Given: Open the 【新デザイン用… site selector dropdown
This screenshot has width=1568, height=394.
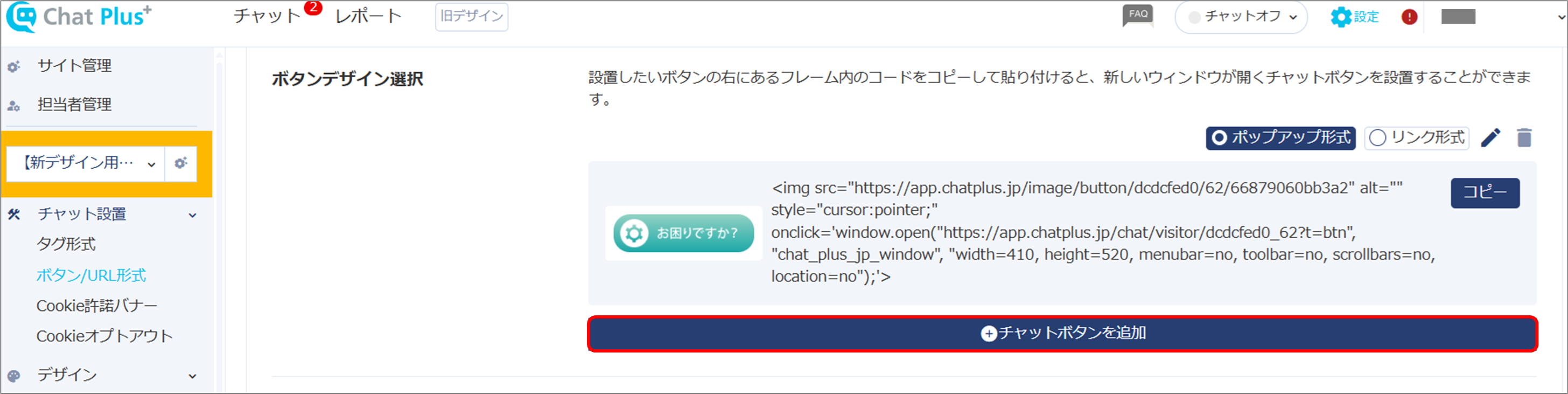Looking at the screenshot, I should pos(86,163).
